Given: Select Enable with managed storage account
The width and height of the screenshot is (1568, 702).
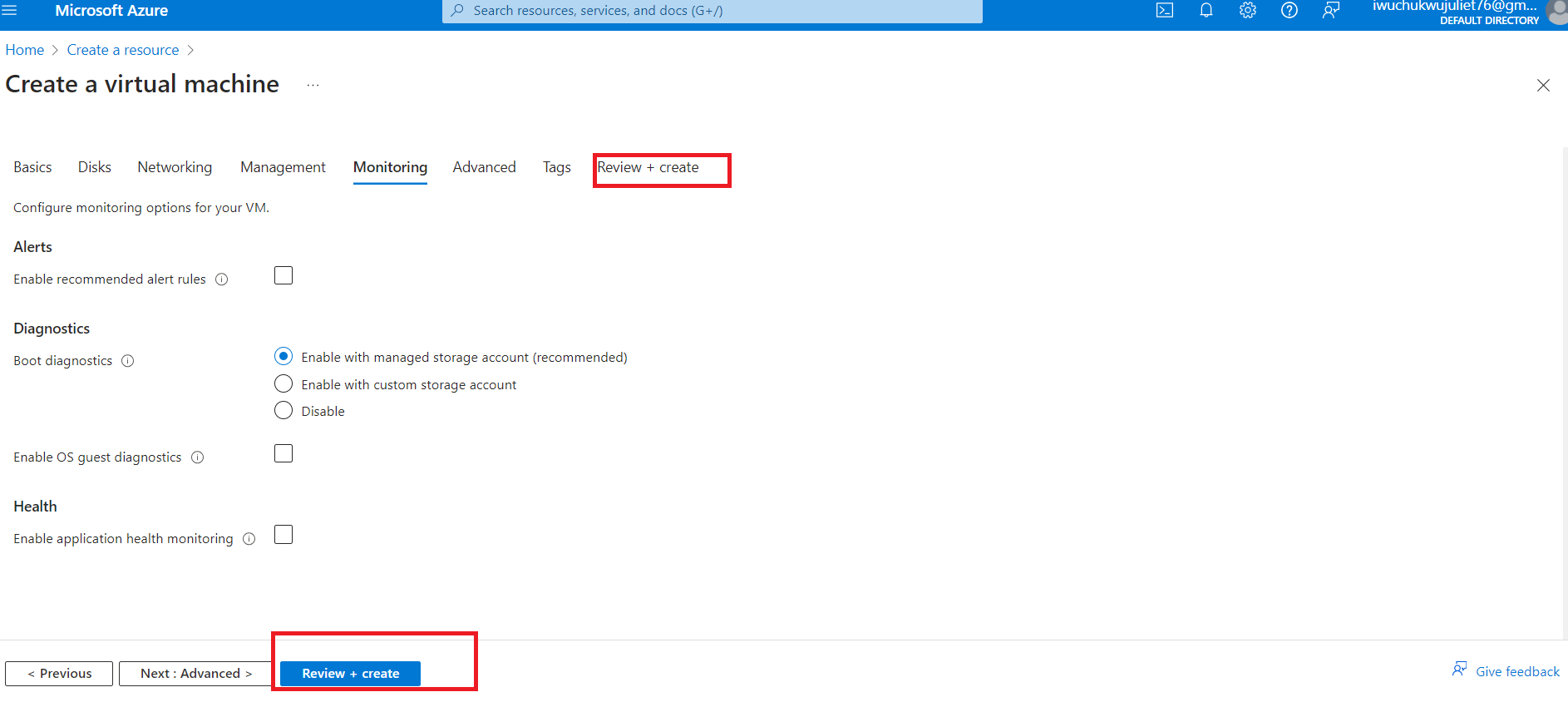Looking at the screenshot, I should pyautogui.click(x=284, y=357).
